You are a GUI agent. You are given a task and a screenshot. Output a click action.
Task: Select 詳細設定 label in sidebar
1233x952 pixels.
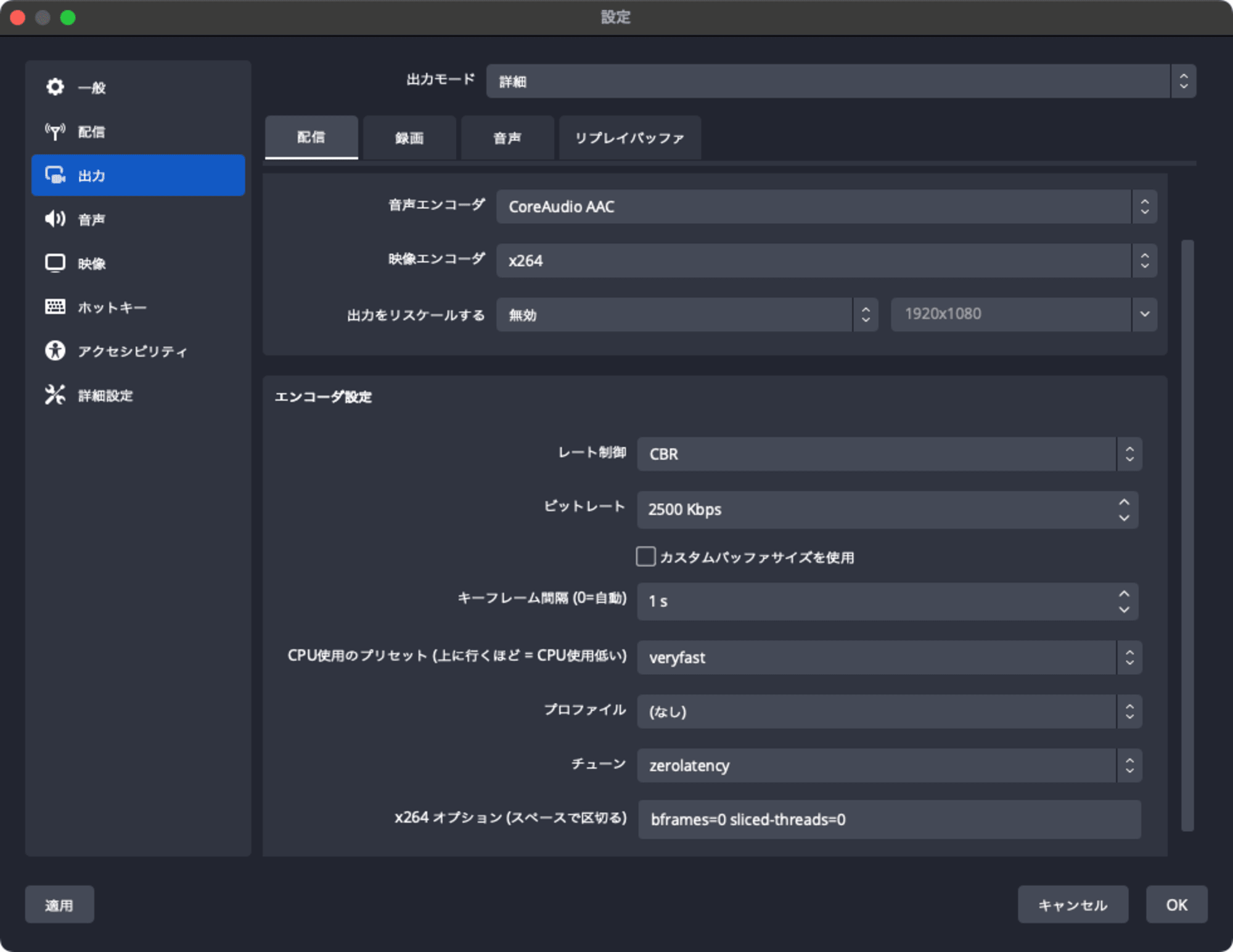pyautogui.click(x=105, y=396)
